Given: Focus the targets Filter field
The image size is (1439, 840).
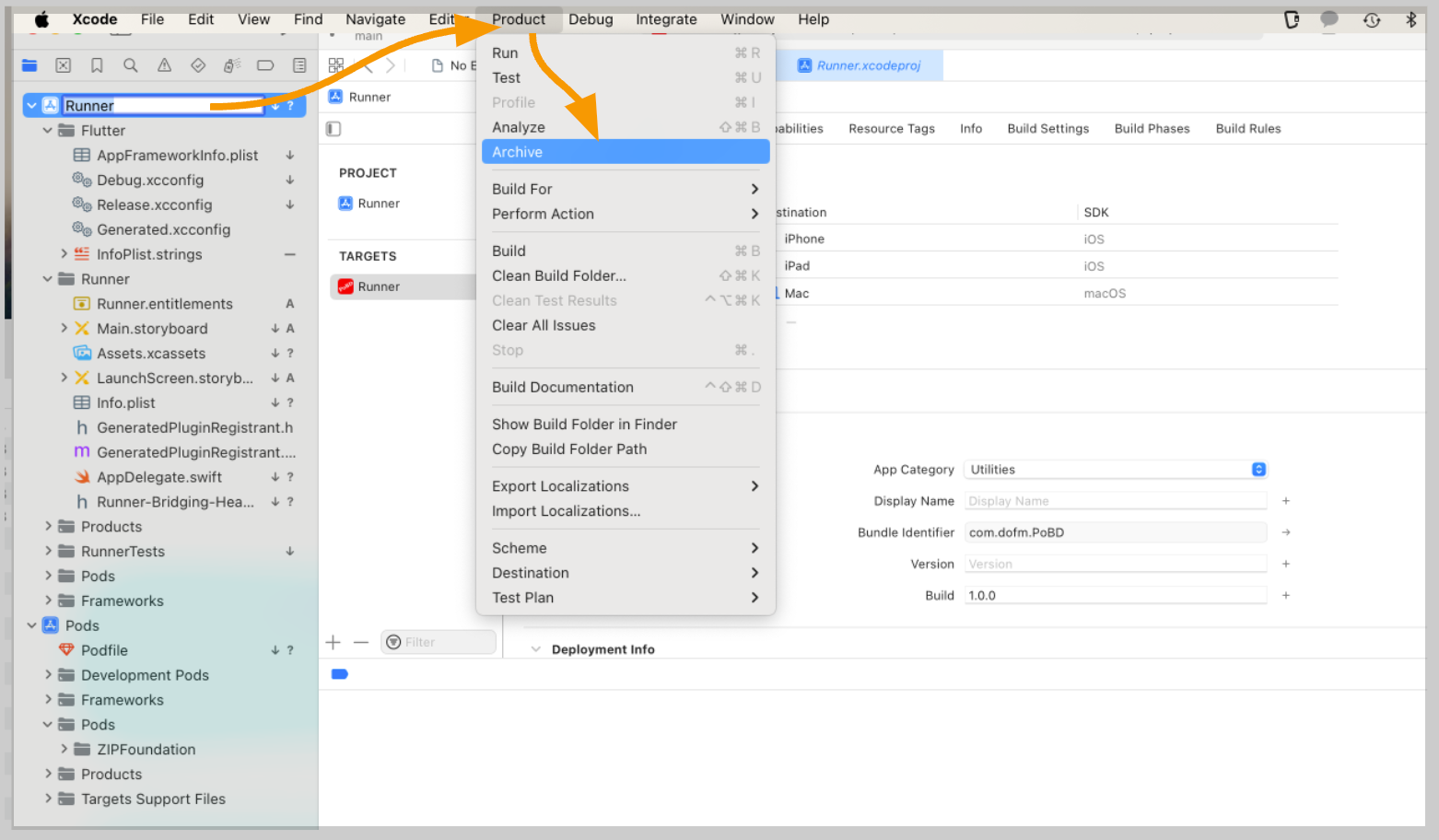Looking at the screenshot, I should click(439, 642).
